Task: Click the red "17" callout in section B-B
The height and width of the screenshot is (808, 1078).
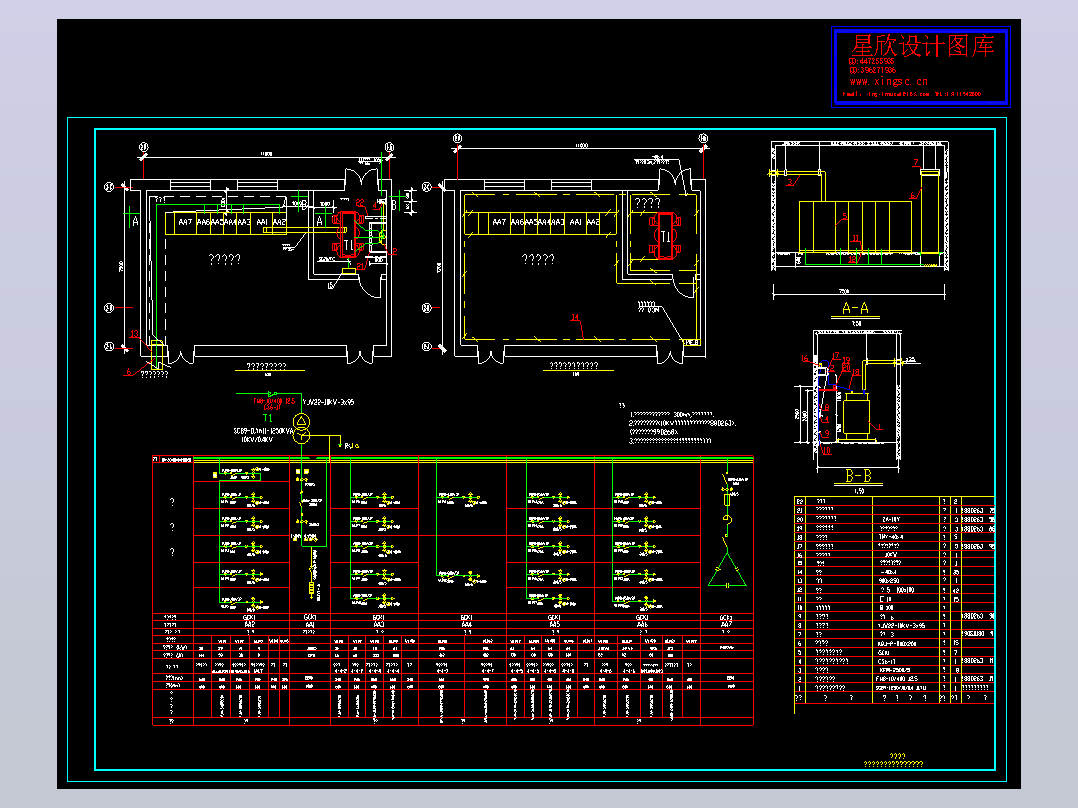Action: click(x=836, y=356)
